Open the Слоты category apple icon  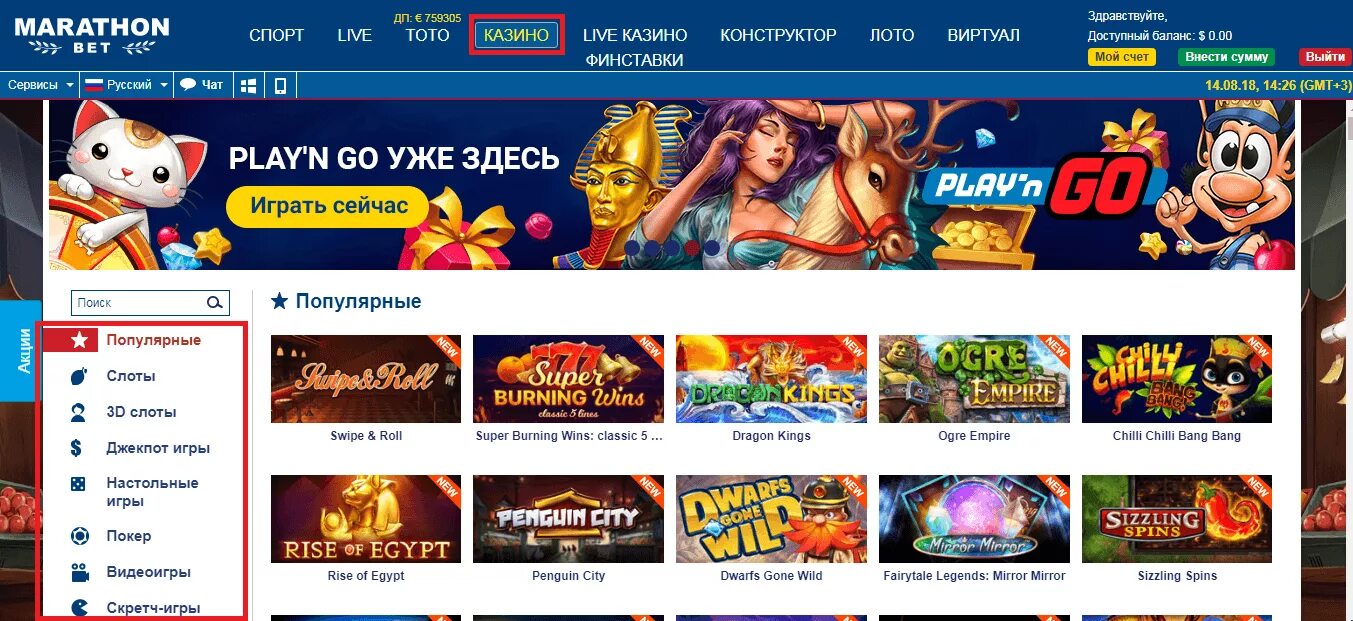click(x=79, y=377)
